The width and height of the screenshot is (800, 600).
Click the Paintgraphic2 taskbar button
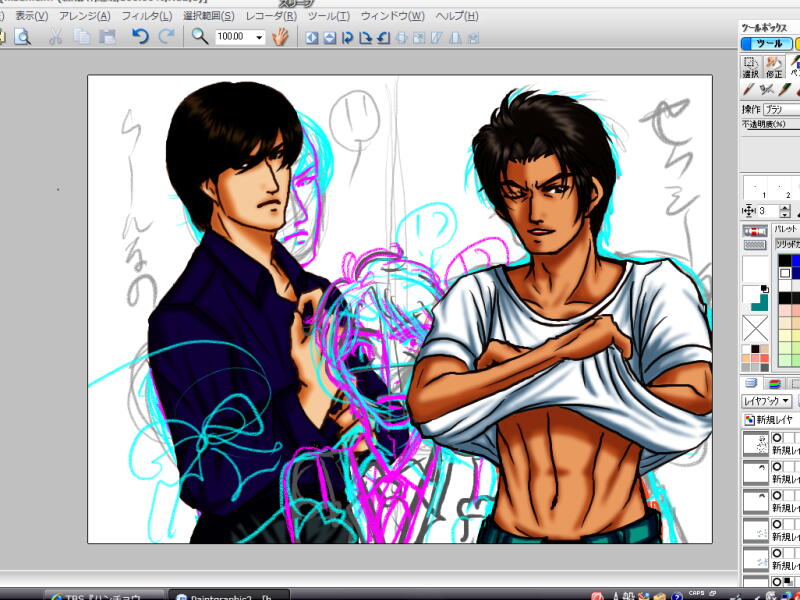click(229, 596)
